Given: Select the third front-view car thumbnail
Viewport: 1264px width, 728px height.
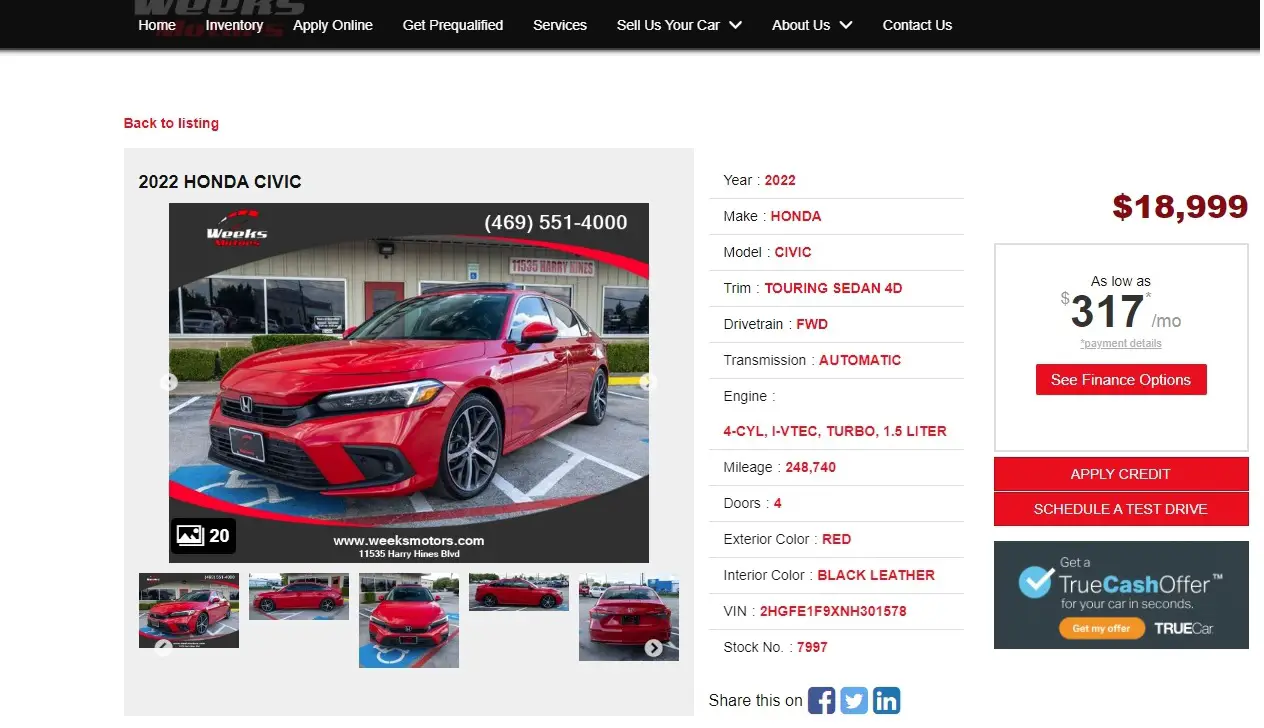Looking at the screenshot, I should [x=409, y=620].
